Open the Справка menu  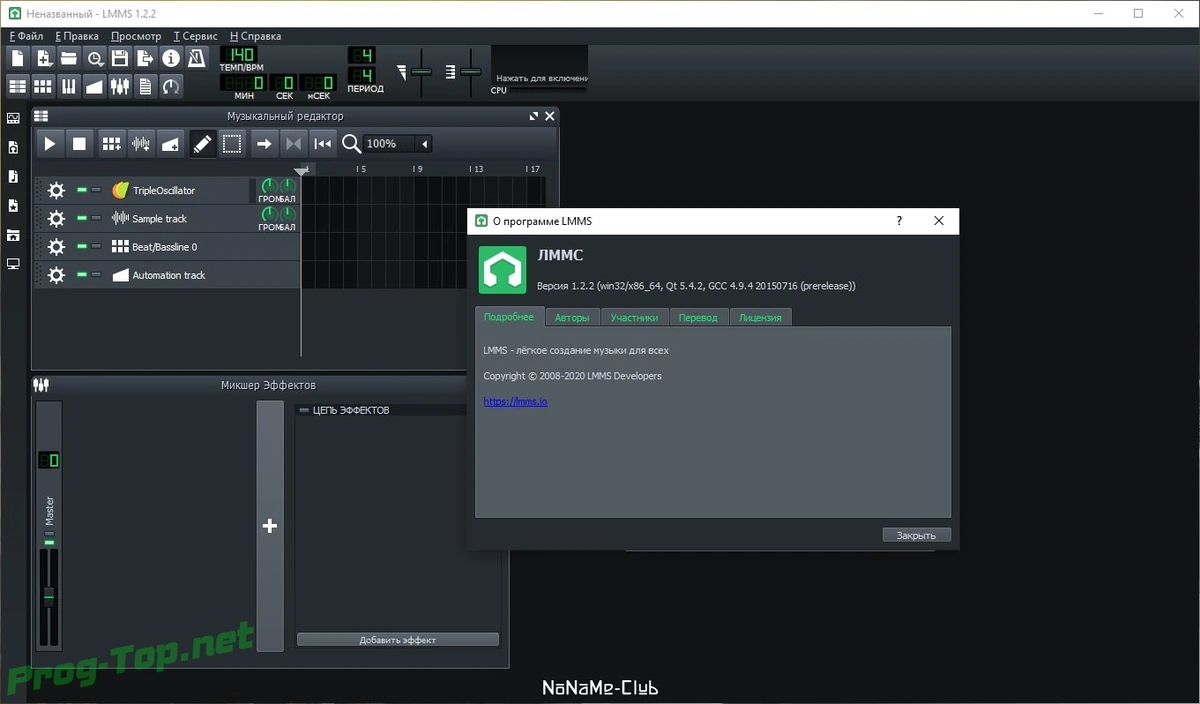[255, 36]
